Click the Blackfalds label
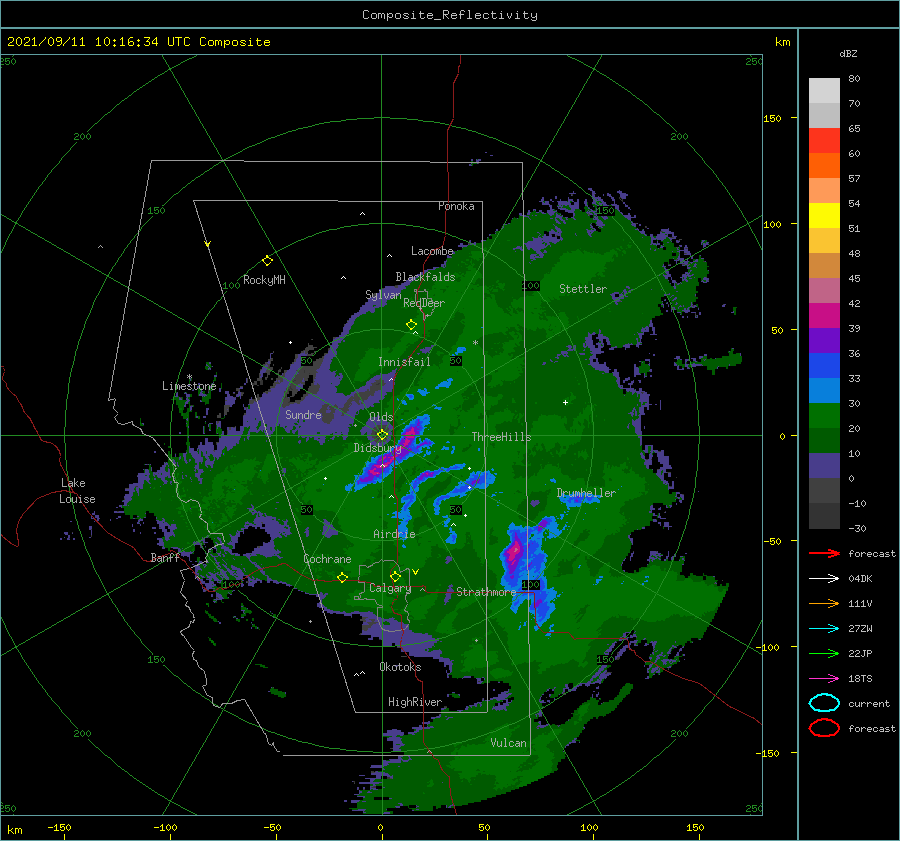This screenshot has height=841, width=900. [x=425, y=277]
